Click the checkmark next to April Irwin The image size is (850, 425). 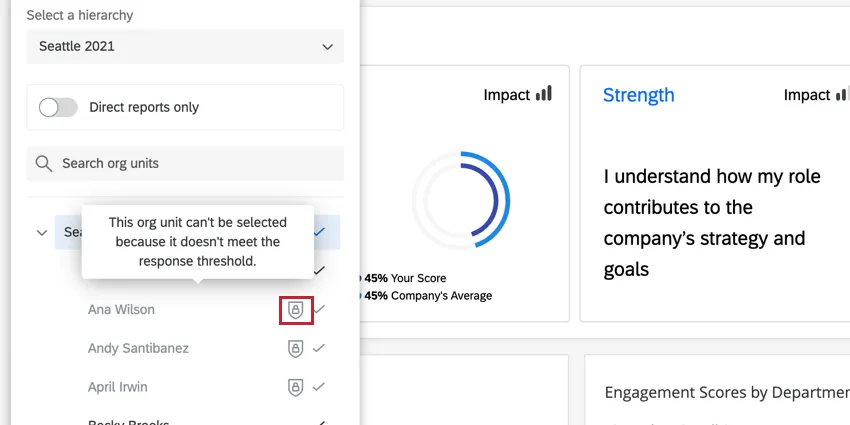pos(319,387)
